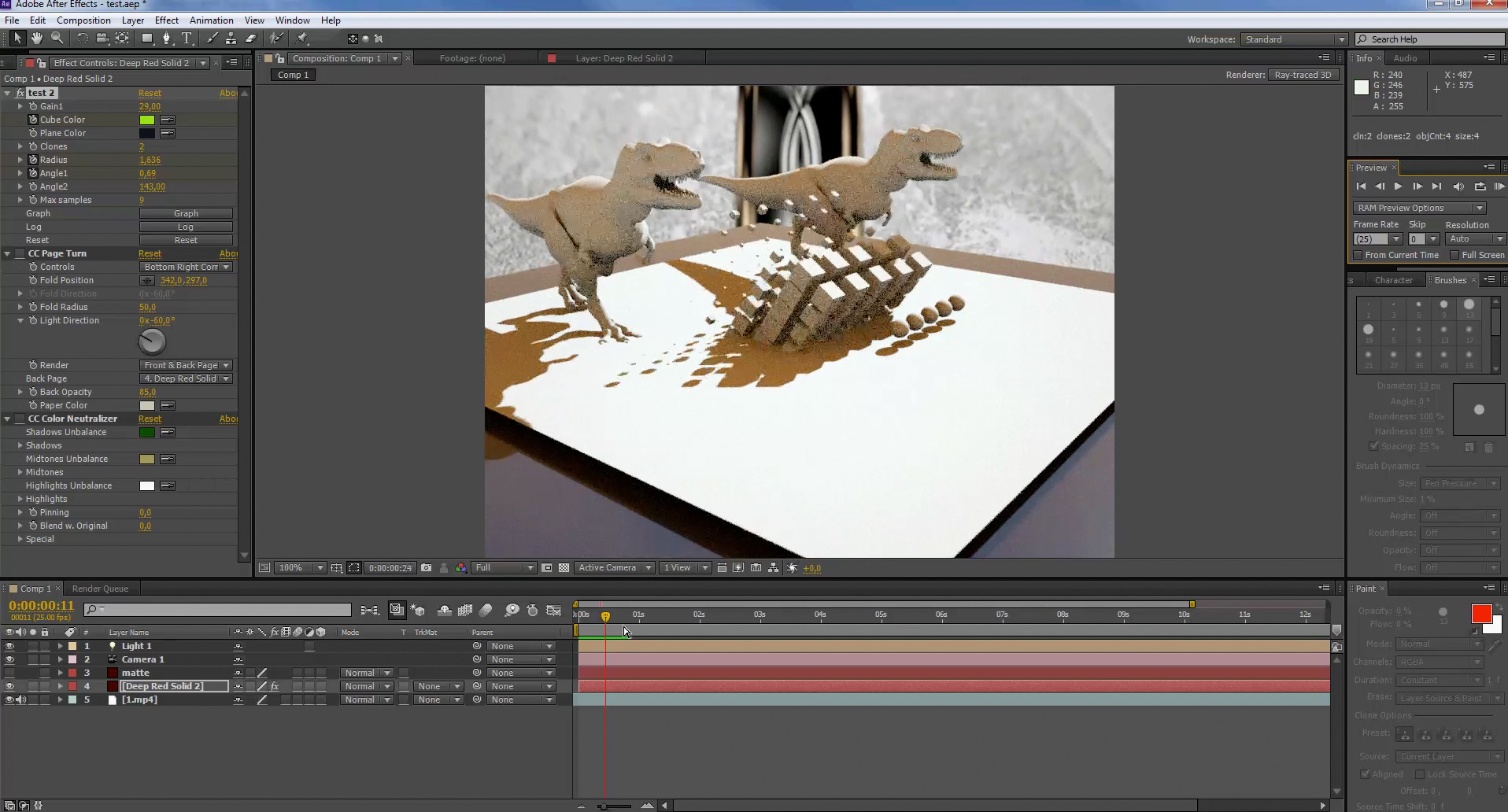Select the Clone Stamp tool

coord(231,38)
